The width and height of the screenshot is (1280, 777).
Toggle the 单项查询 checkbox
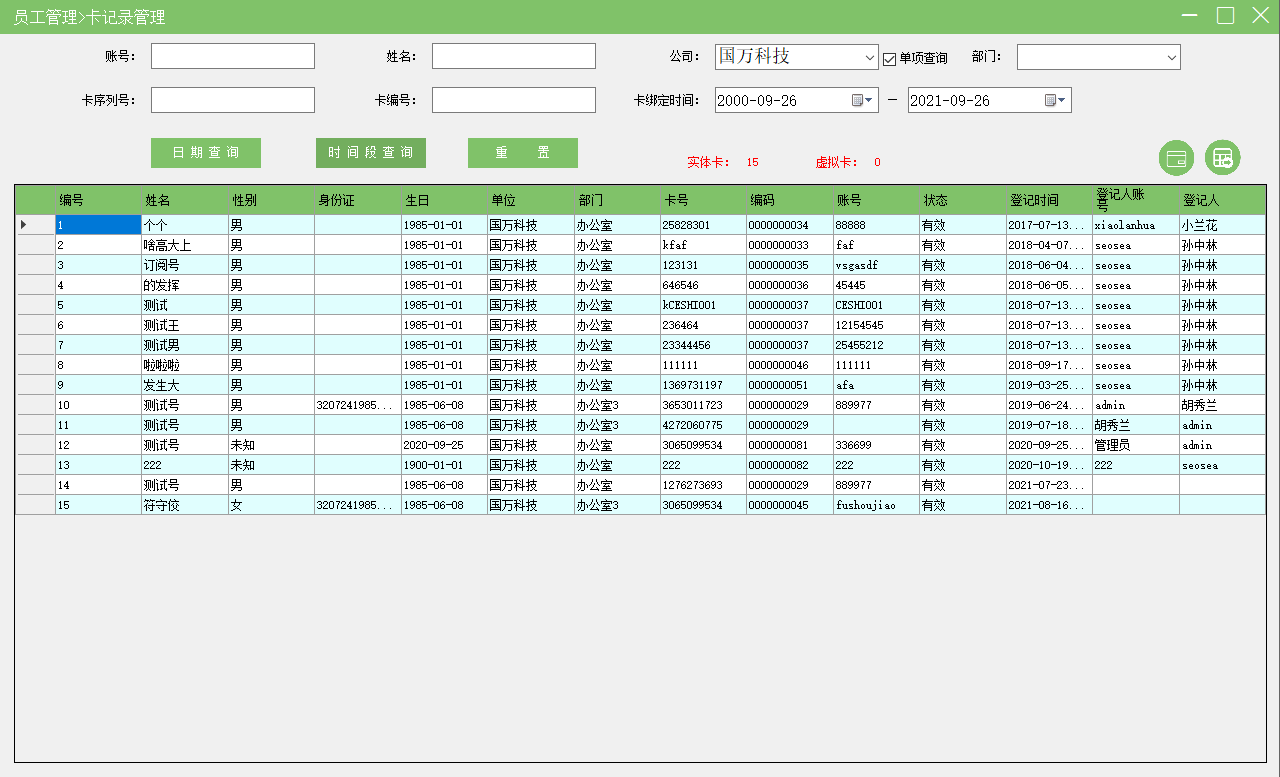click(x=889, y=58)
